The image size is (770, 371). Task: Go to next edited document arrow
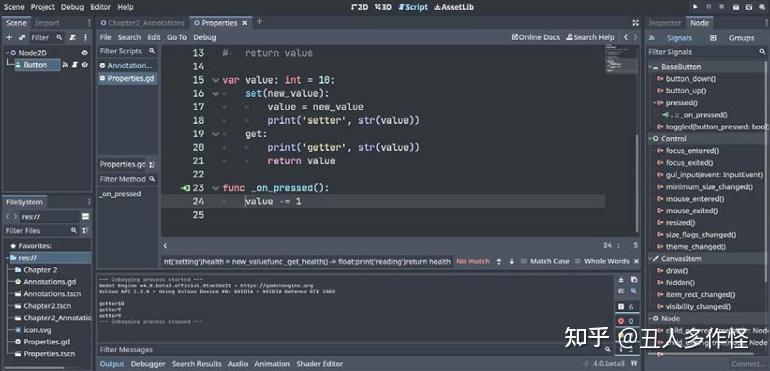[x=635, y=37]
